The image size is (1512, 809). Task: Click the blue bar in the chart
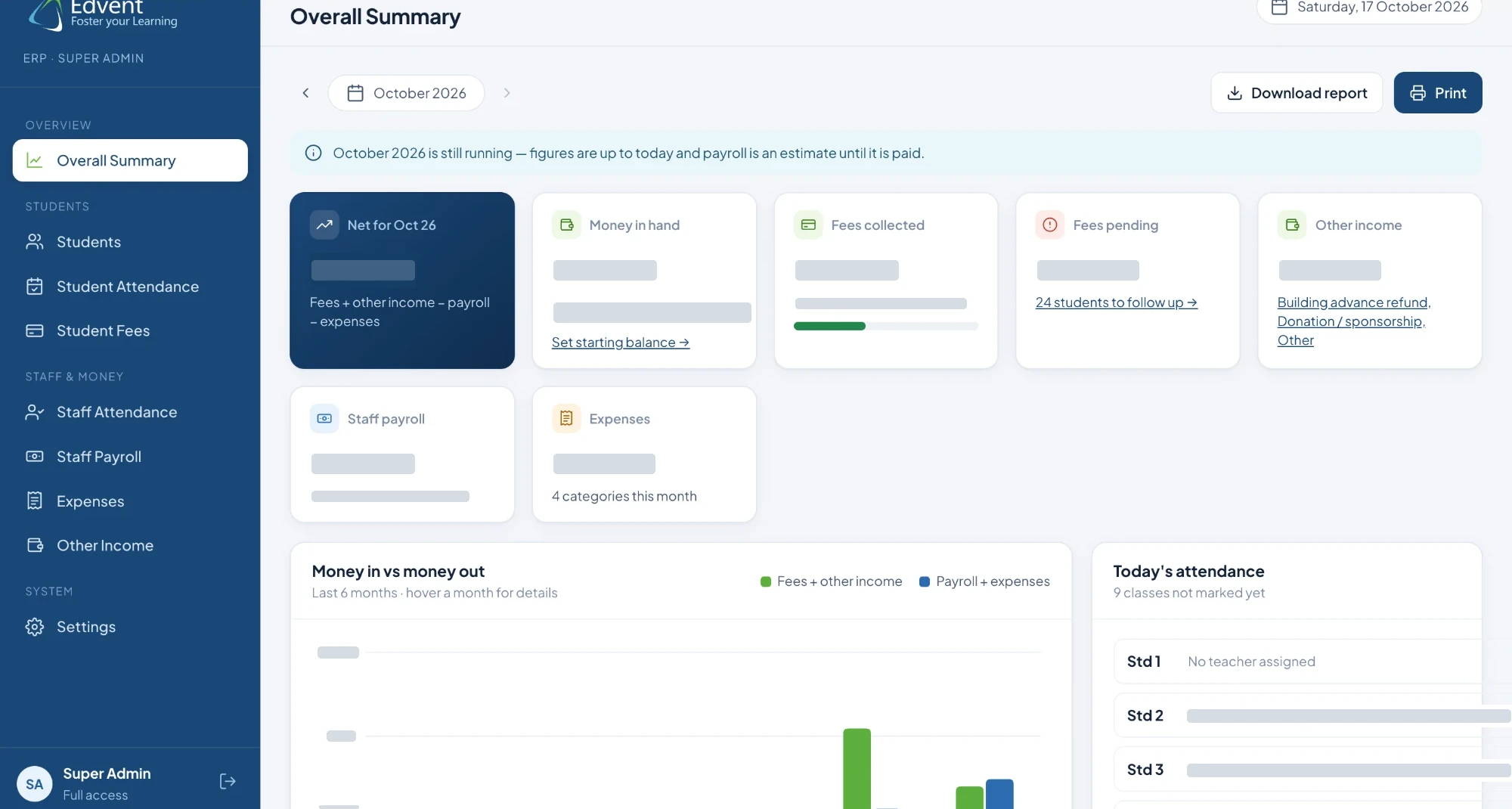999,794
